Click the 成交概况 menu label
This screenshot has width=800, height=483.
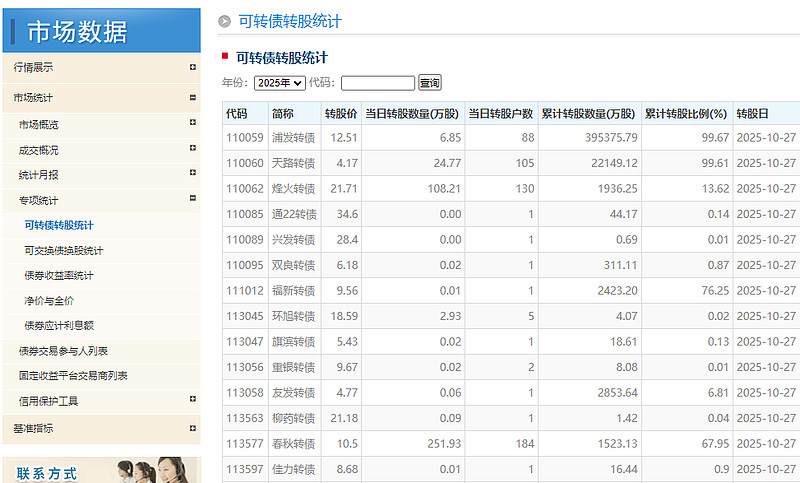tap(39, 150)
